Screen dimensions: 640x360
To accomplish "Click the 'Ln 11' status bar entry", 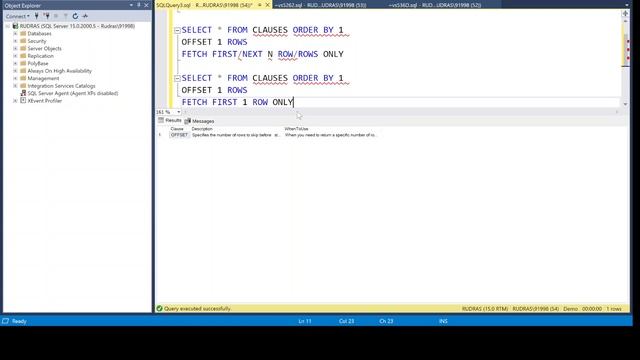I will coord(305,321).
